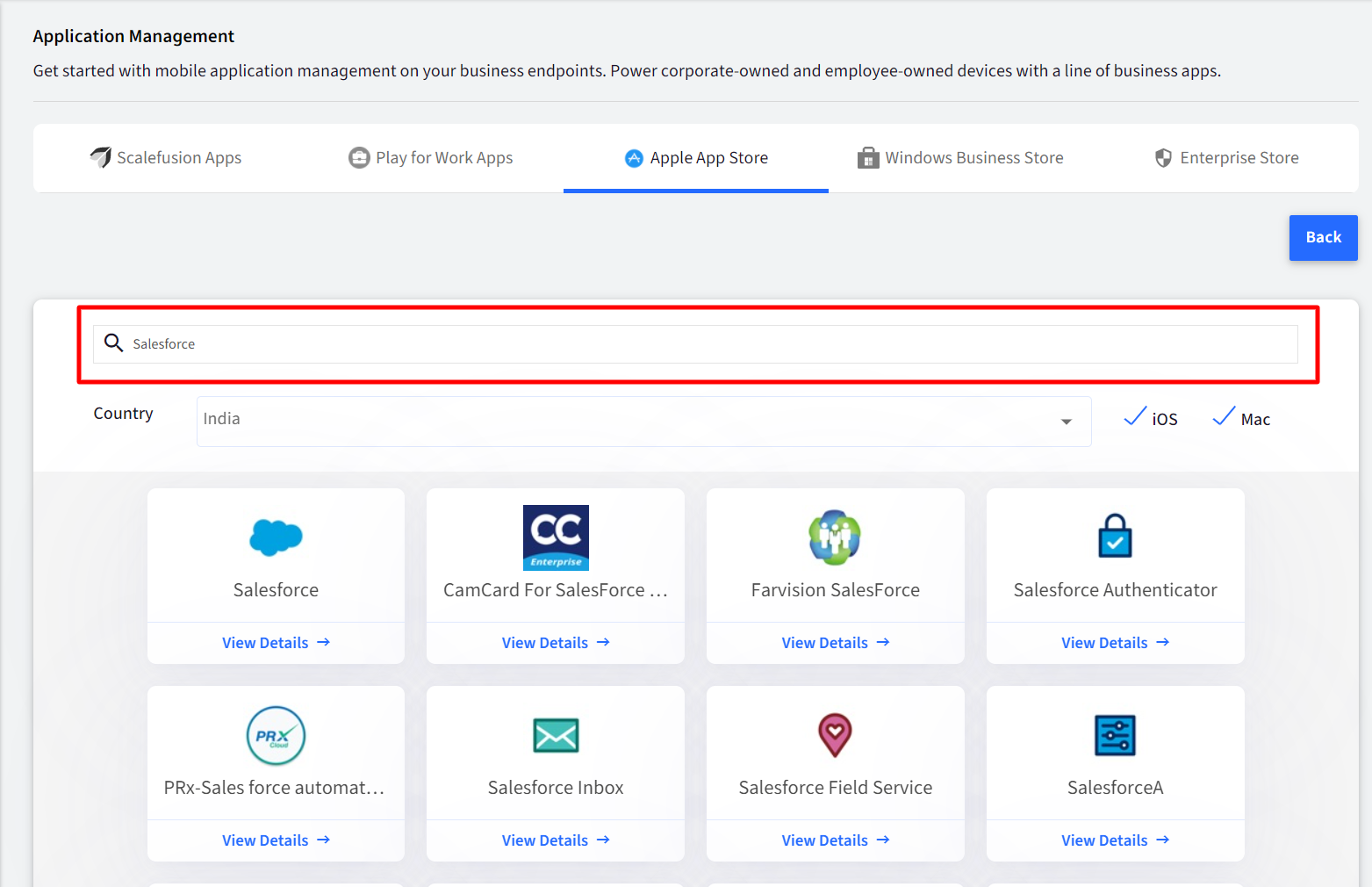Toggle the Mac platform checkbox
The height and width of the screenshot is (887, 1372).
coord(1224,416)
